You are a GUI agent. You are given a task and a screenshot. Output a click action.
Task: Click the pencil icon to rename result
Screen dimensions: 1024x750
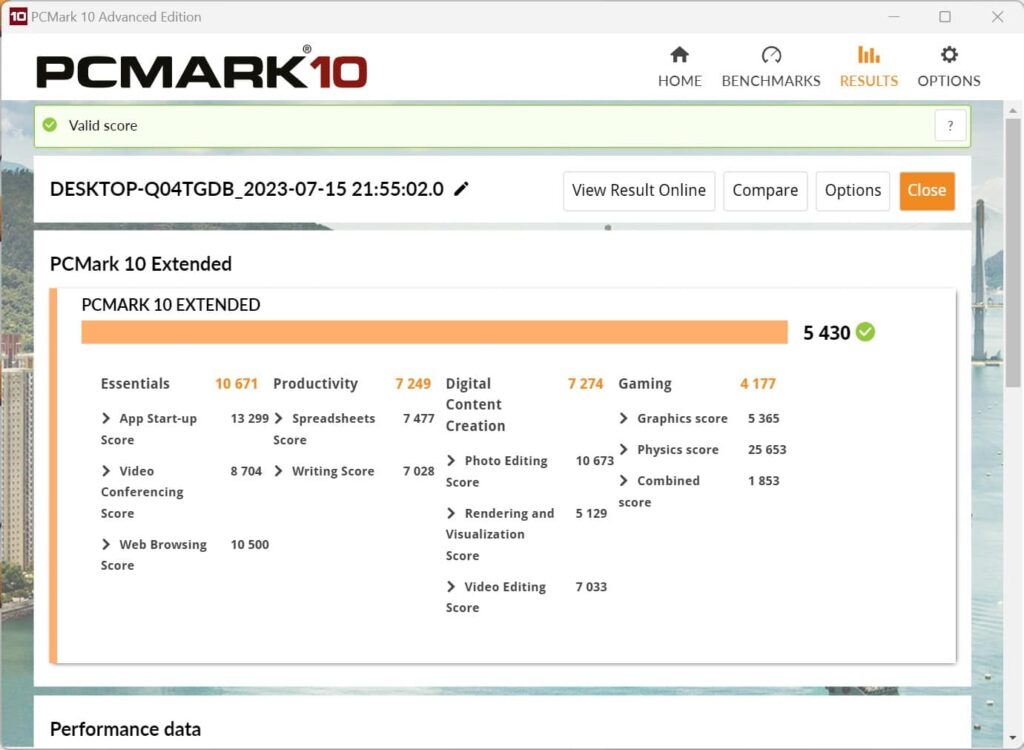click(461, 189)
